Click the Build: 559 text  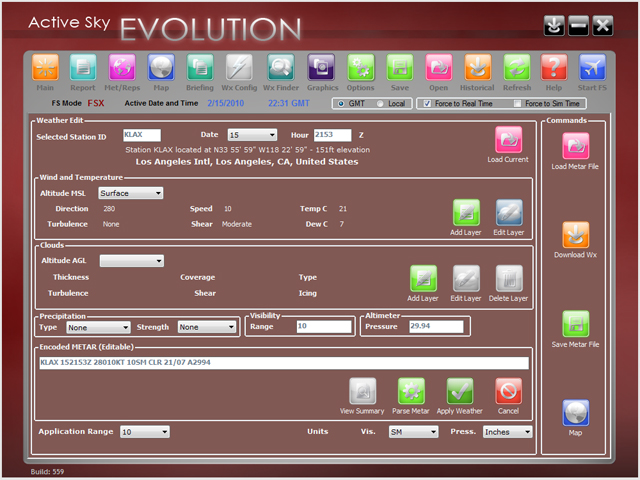(47, 472)
